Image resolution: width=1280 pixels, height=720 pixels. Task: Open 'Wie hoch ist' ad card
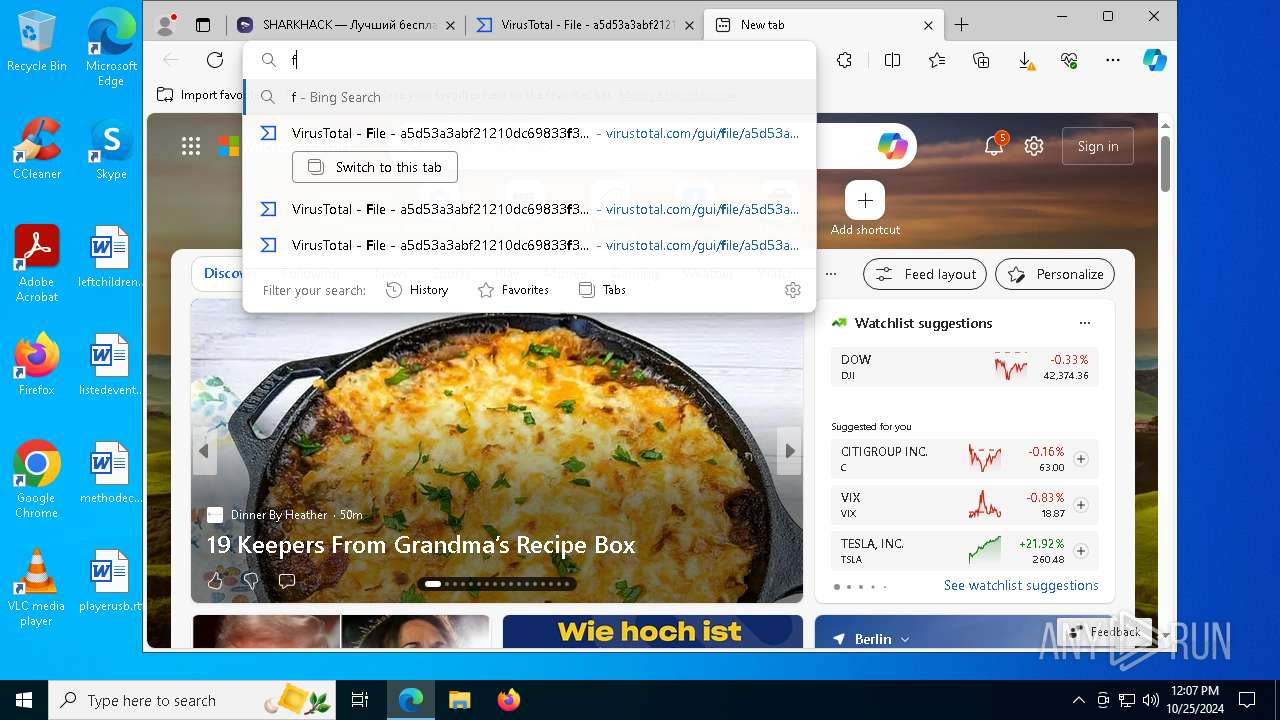click(651, 632)
